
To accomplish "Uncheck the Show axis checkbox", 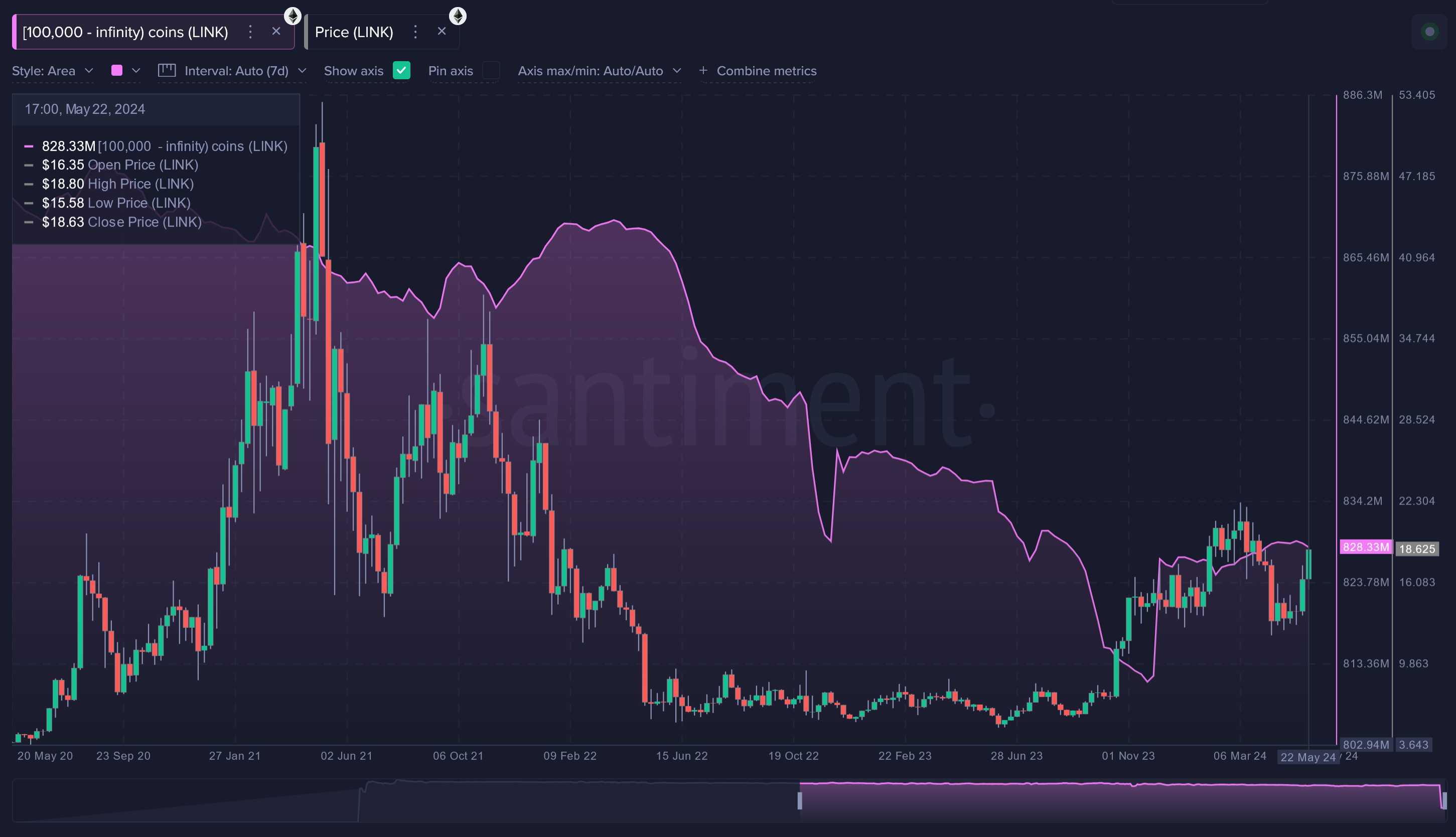I will pyautogui.click(x=401, y=70).
